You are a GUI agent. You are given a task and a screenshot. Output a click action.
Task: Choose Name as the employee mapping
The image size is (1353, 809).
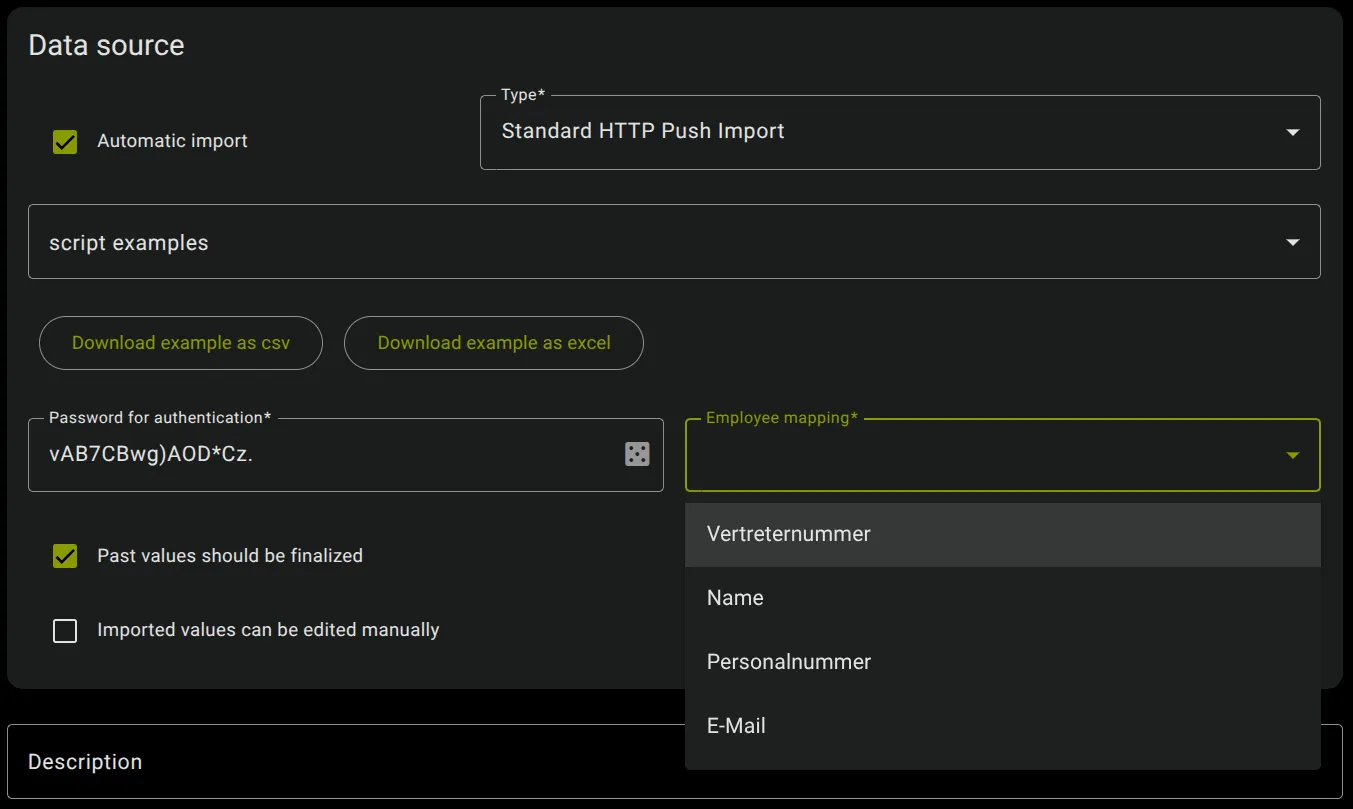pos(734,597)
